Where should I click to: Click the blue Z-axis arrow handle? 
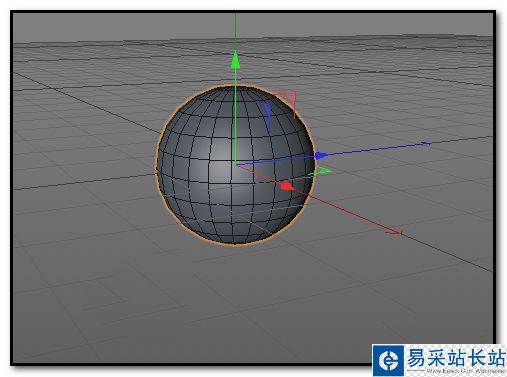click(321, 156)
